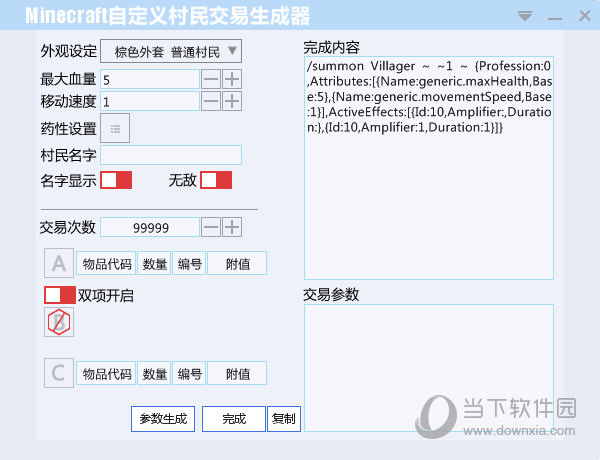This screenshot has height=460, width=600.
Task: Click the 物品代码 field in row A
Action: (106, 264)
